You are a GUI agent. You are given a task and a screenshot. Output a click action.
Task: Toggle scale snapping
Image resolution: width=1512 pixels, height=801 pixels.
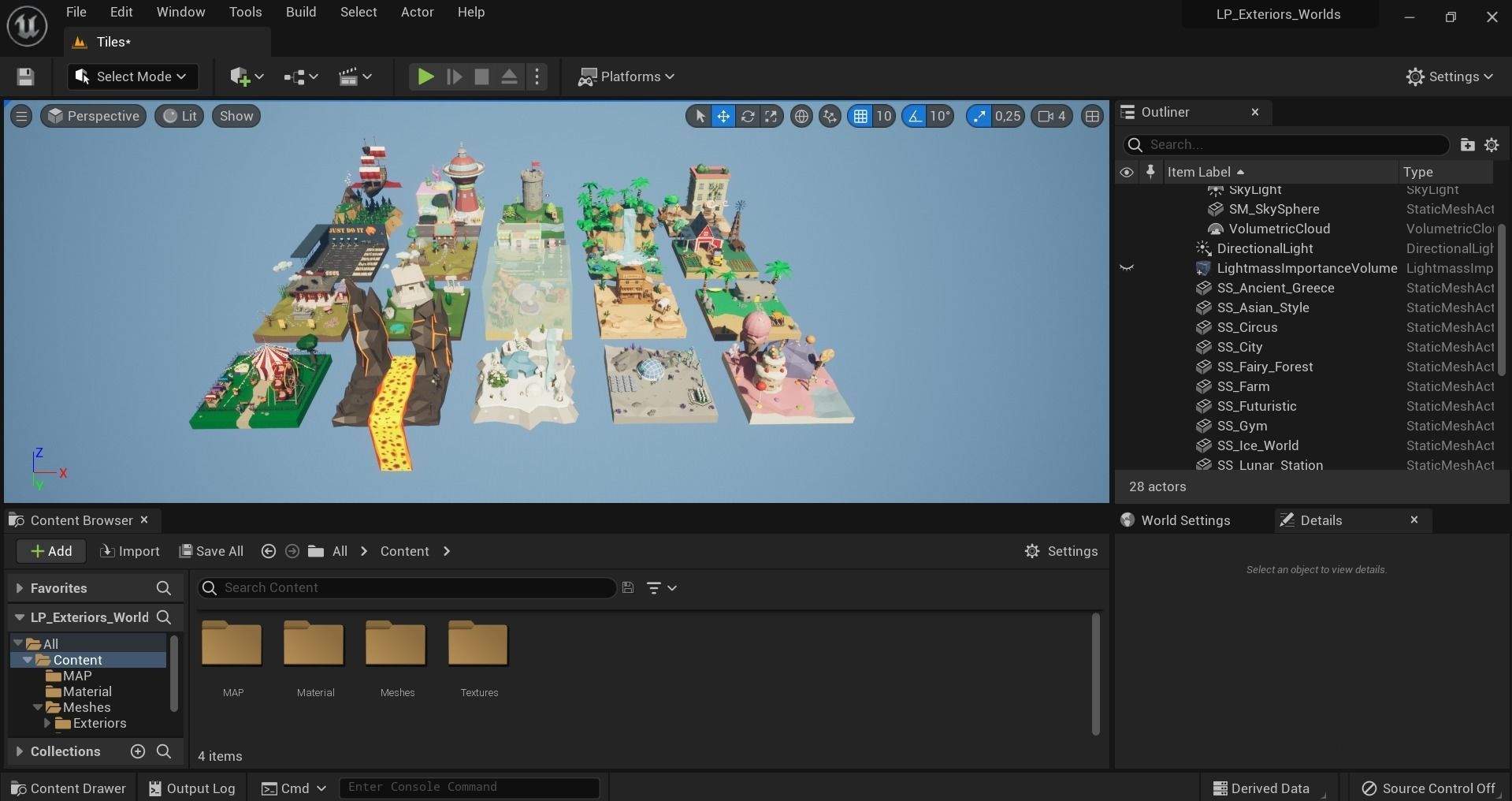pyautogui.click(x=979, y=116)
